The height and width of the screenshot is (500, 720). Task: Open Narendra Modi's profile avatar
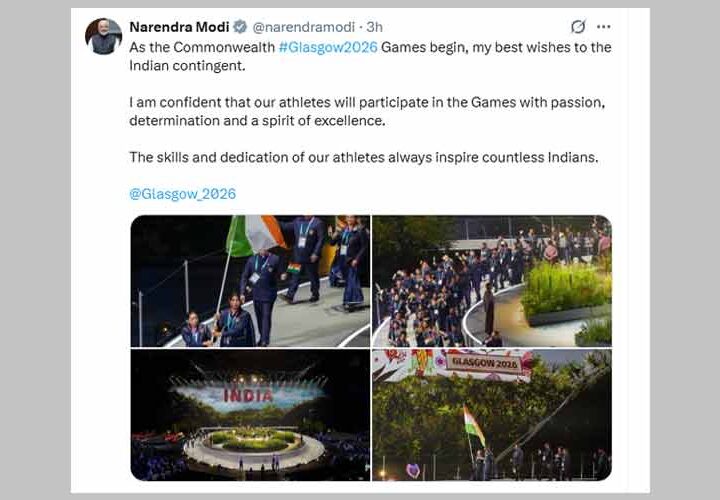pyautogui.click(x=103, y=36)
